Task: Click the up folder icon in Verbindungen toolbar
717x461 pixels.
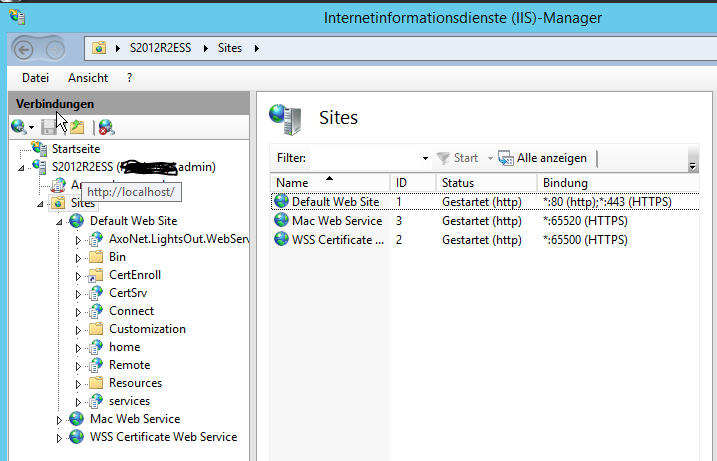Action: [77, 127]
